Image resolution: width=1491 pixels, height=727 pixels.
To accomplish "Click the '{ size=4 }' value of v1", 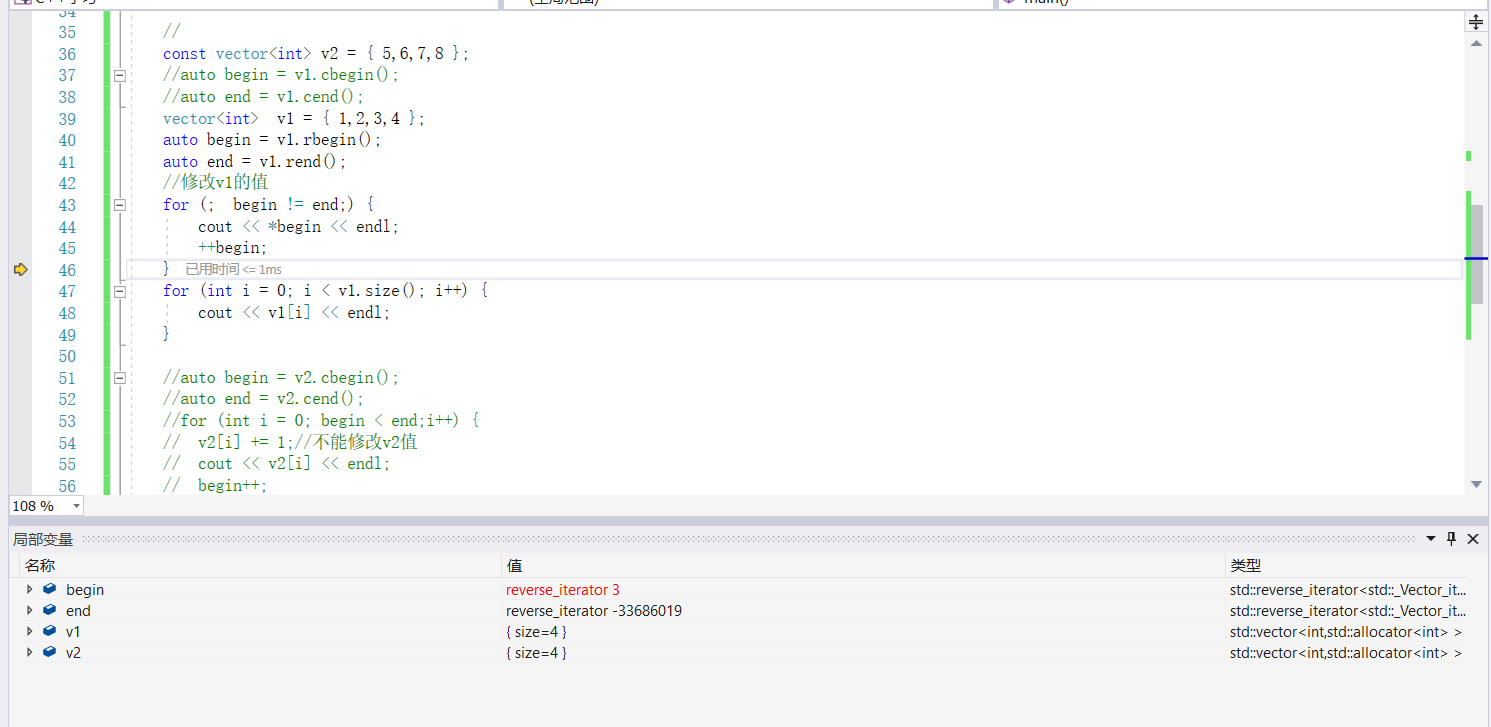I will tap(537, 632).
